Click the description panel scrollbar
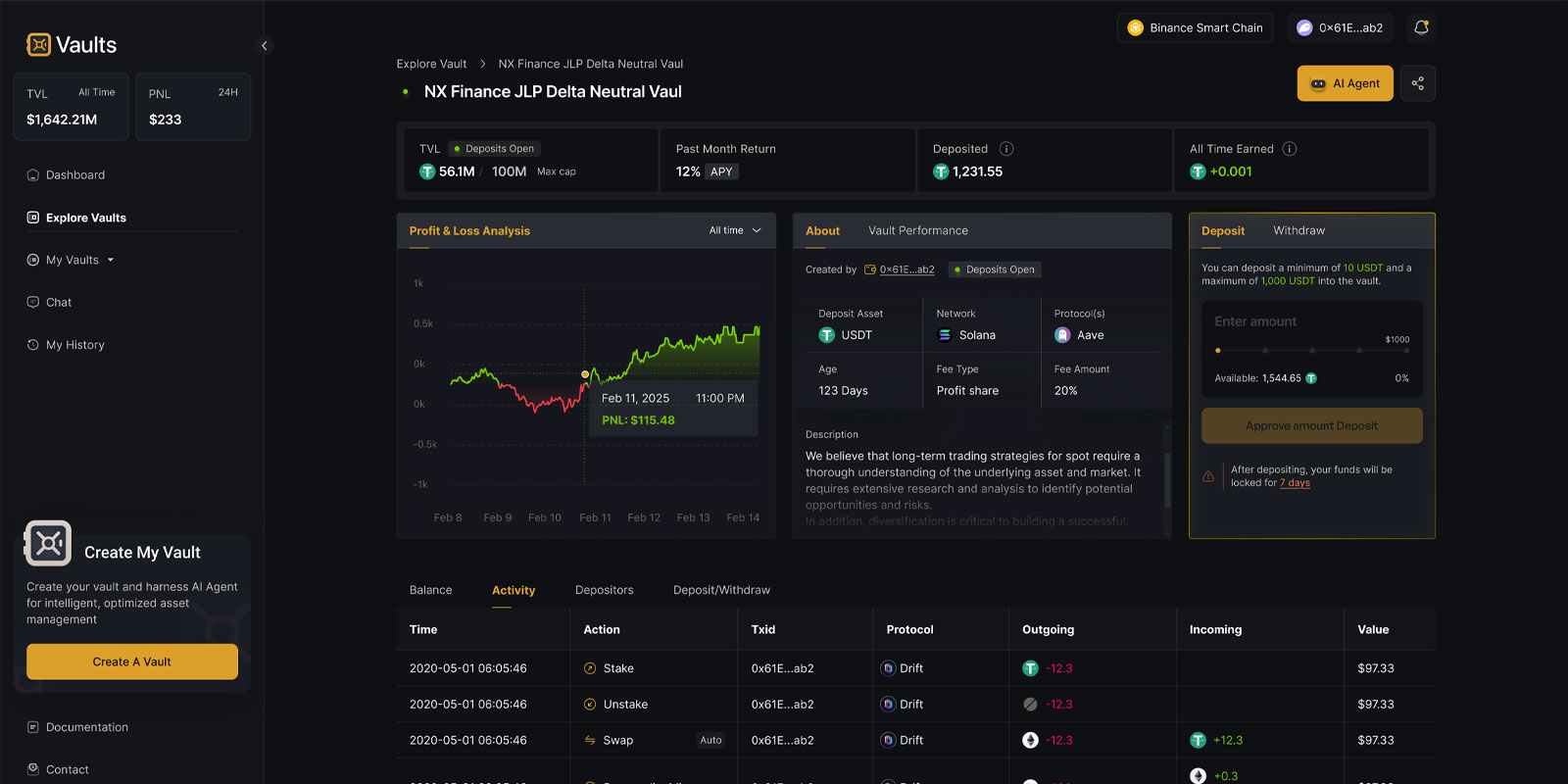Screen dimensions: 1568x784 pyautogui.click(x=1167, y=479)
